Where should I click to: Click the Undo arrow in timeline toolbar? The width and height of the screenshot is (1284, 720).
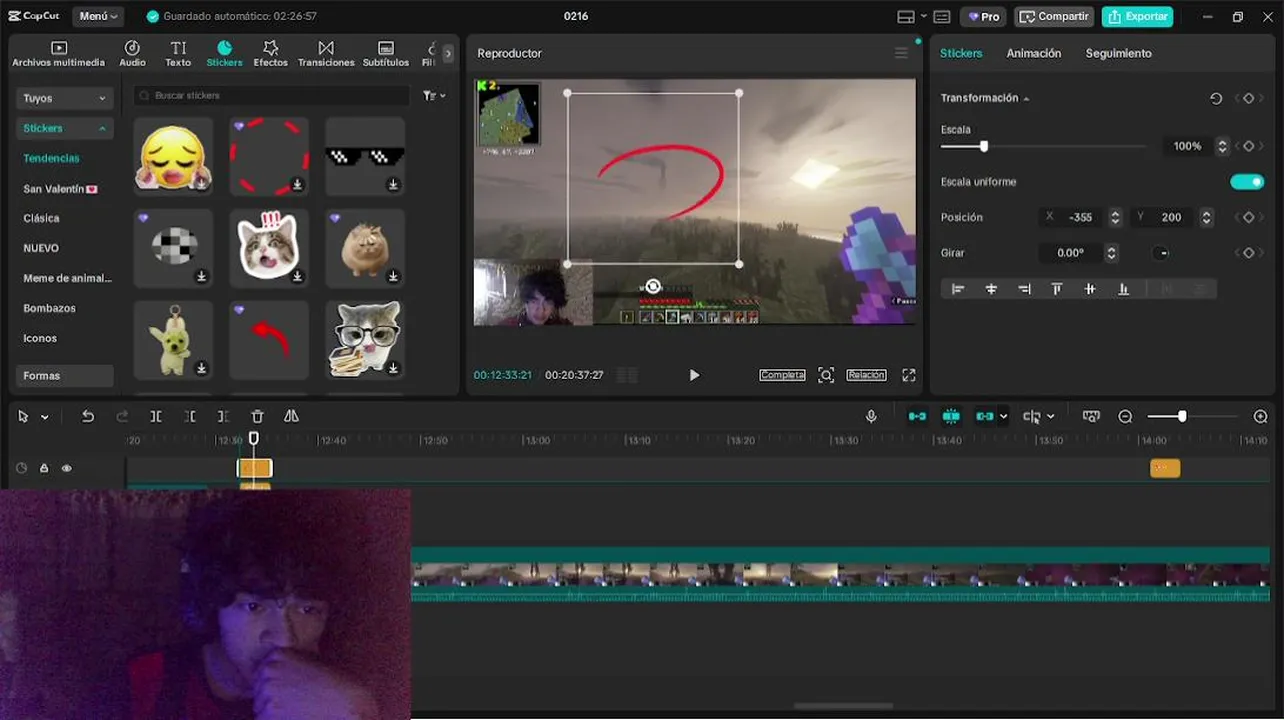point(88,416)
